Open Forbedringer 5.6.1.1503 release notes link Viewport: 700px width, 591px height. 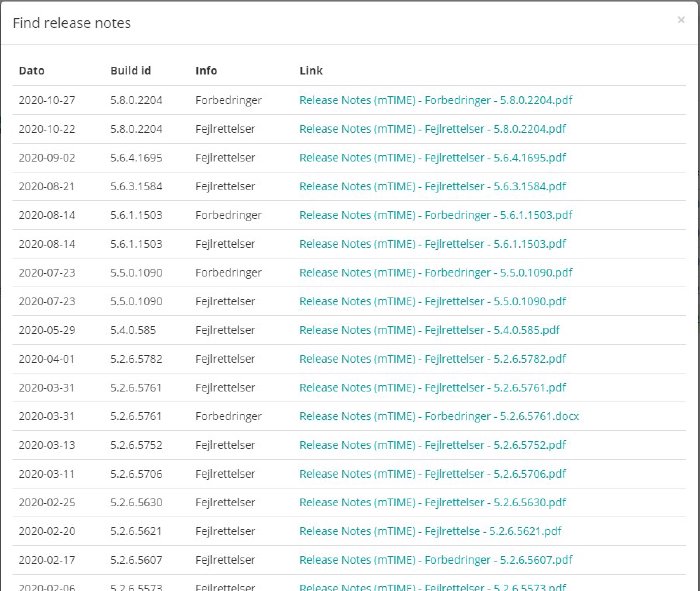[x=435, y=215]
